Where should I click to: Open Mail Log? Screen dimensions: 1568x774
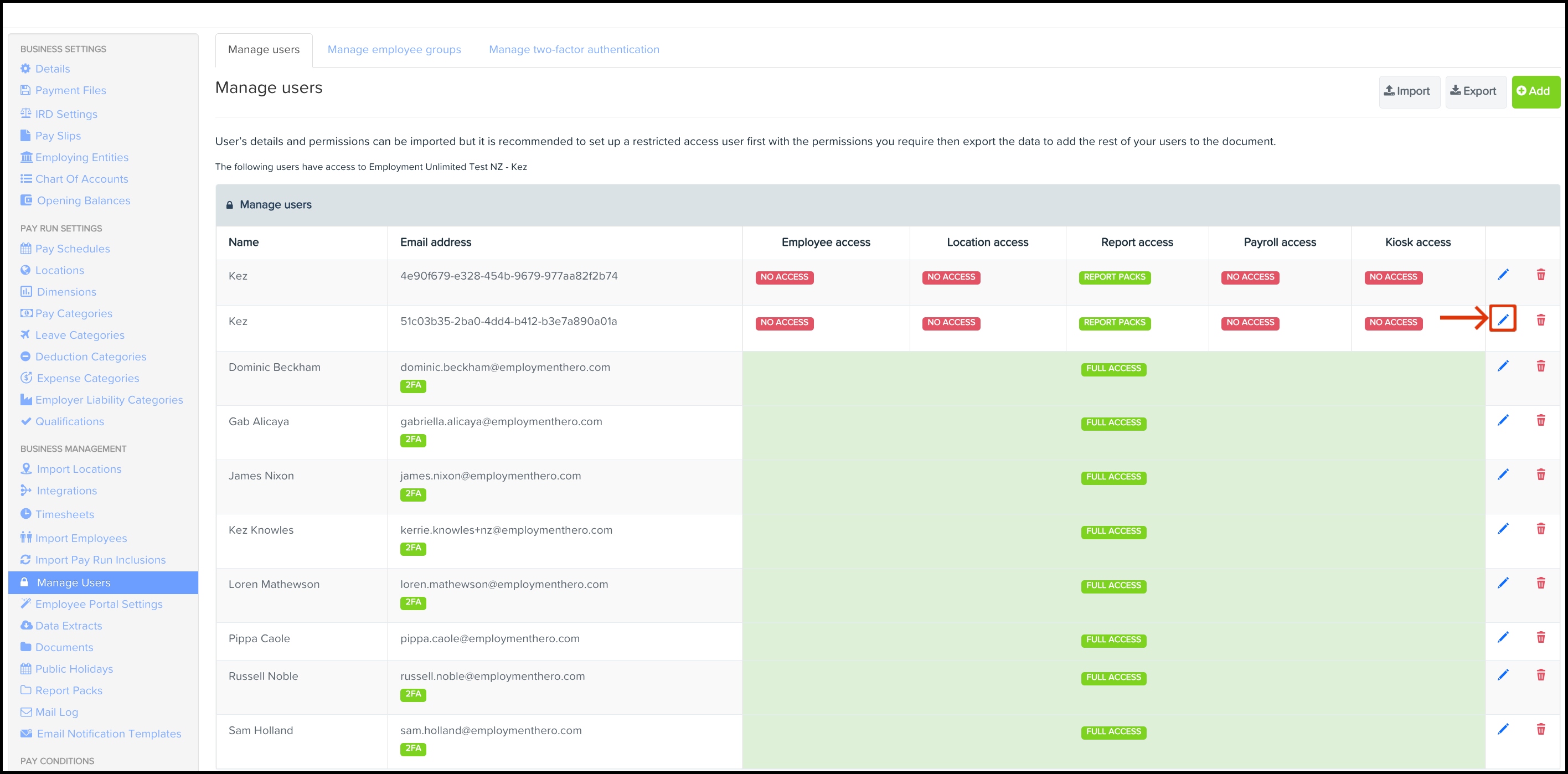(x=49, y=713)
